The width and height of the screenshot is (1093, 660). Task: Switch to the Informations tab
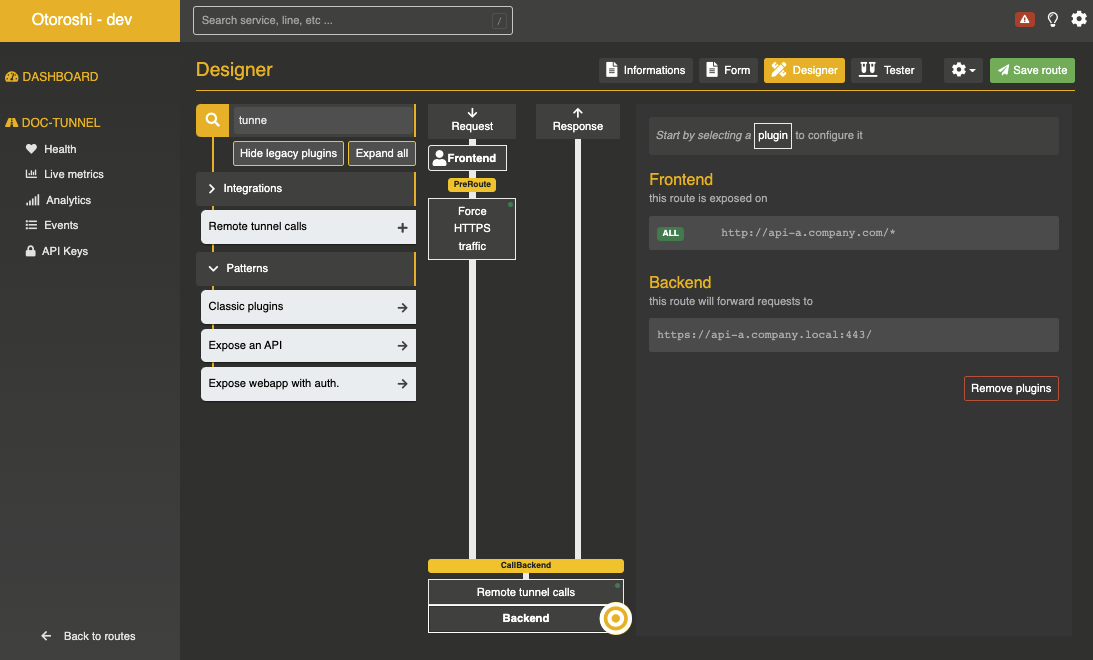click(645, 70)
